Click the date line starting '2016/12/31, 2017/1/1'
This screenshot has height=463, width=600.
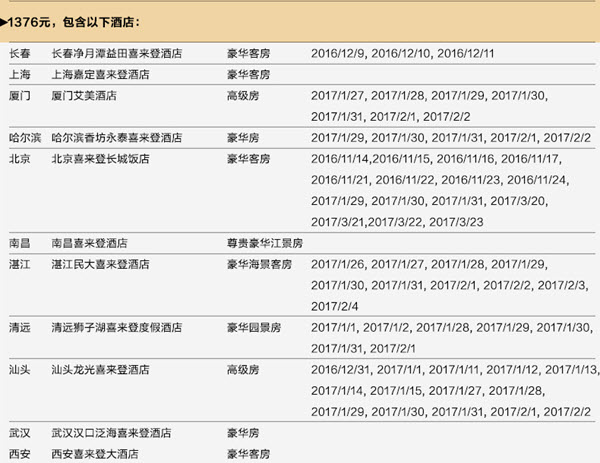point(455,369)
